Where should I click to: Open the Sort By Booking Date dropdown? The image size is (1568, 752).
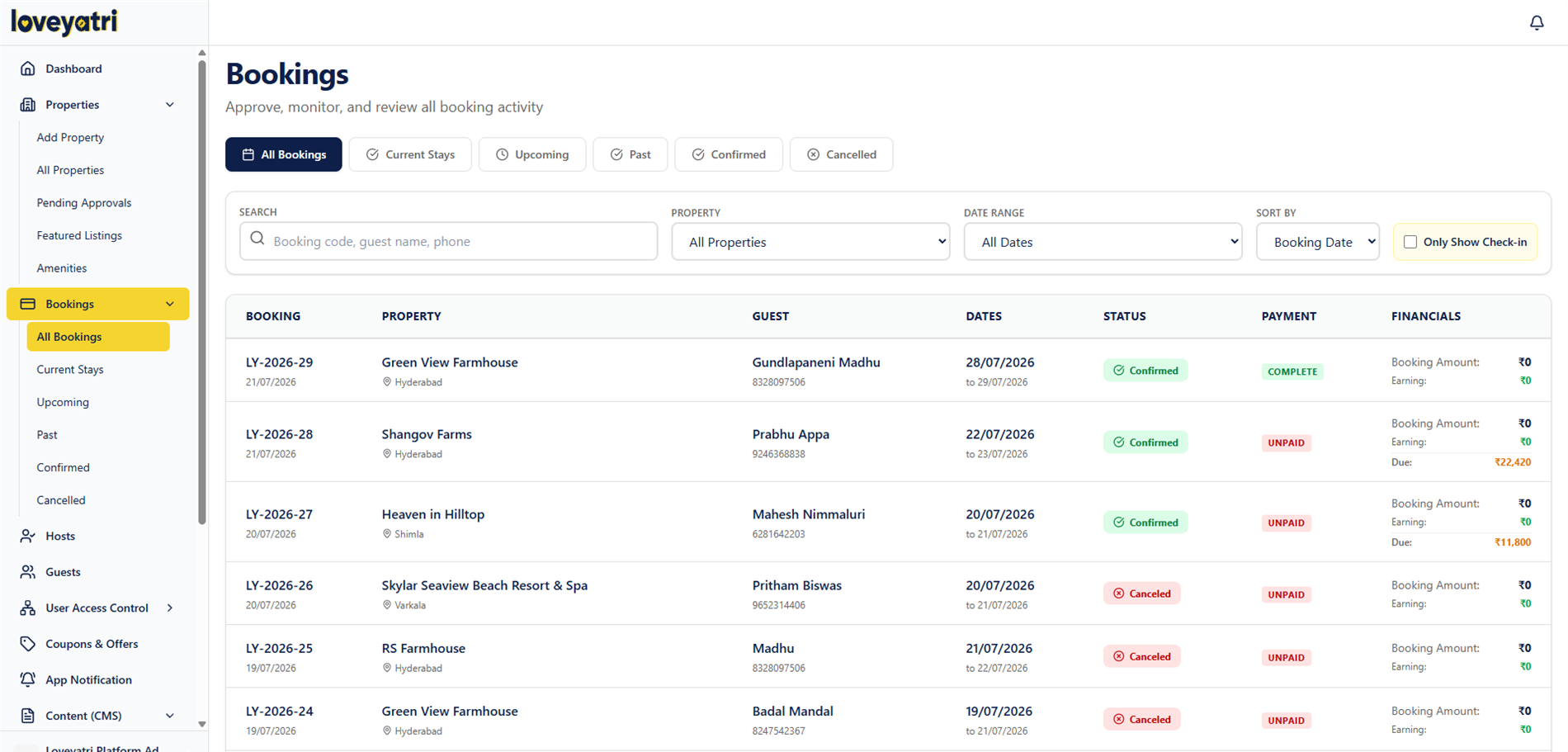click(1318, 242)
